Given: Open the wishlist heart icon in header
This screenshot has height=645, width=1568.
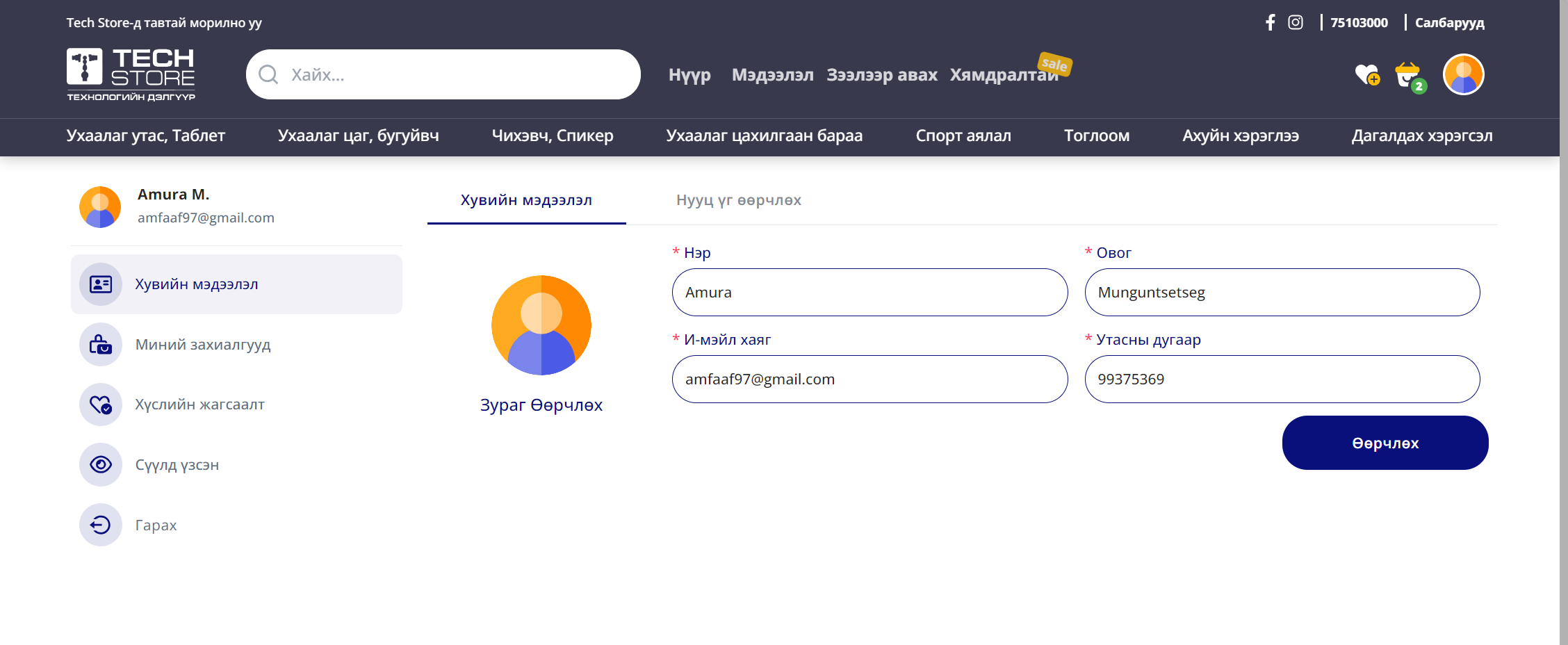Looking at the screenshot, I should 1366,74.
